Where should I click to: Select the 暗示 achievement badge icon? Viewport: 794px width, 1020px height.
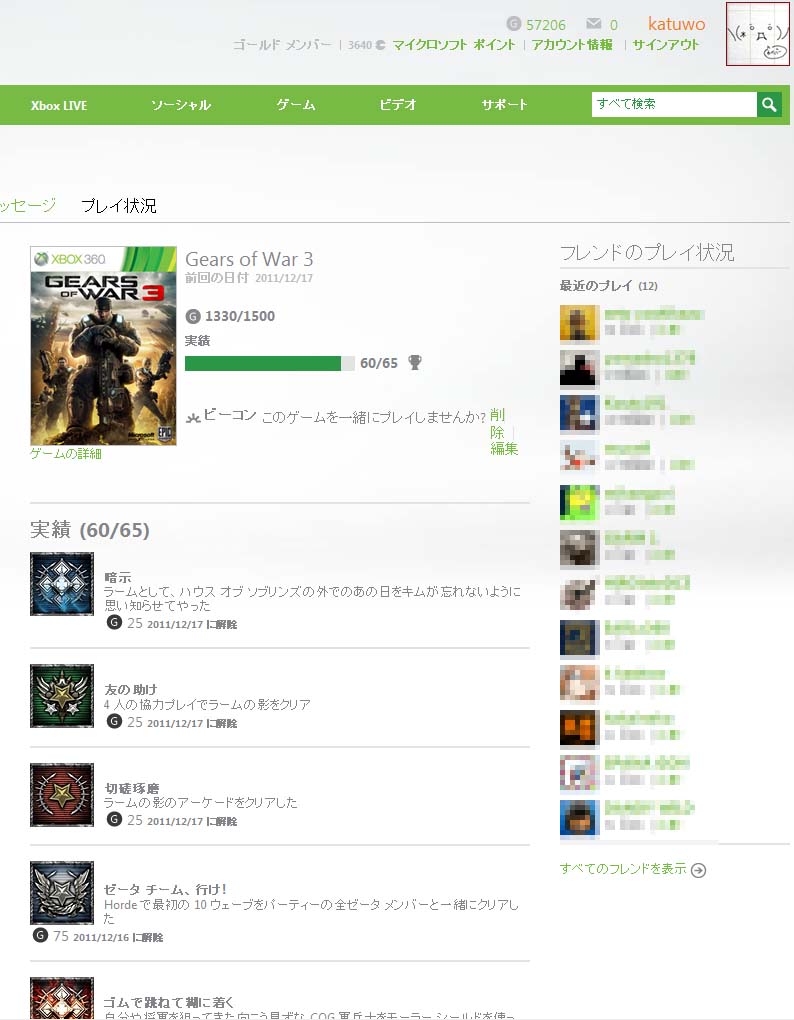click(62, 584)
